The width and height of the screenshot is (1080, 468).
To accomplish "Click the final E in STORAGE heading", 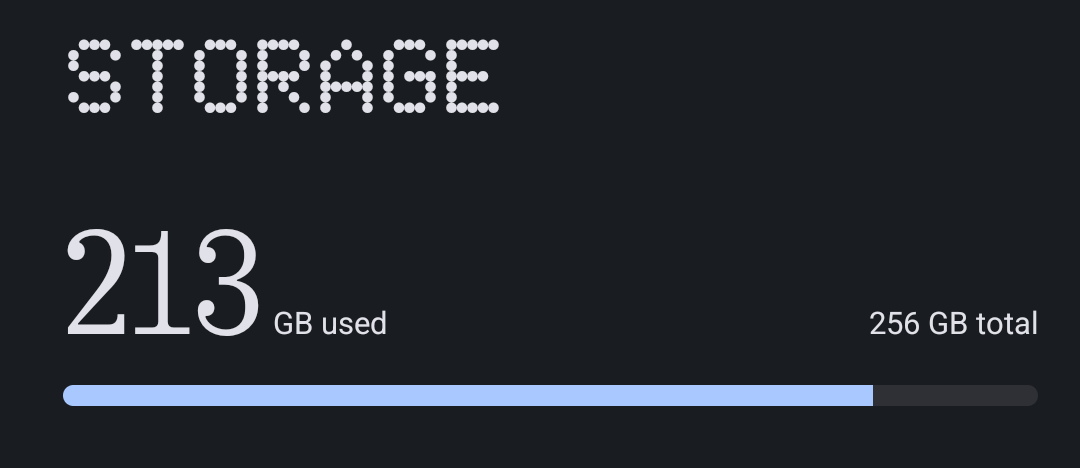I will (x=468, y=77).
